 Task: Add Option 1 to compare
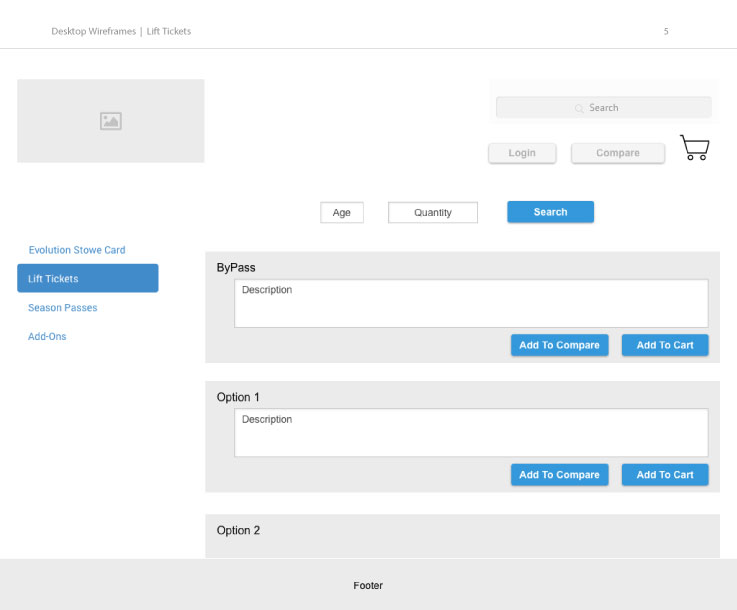559,475
